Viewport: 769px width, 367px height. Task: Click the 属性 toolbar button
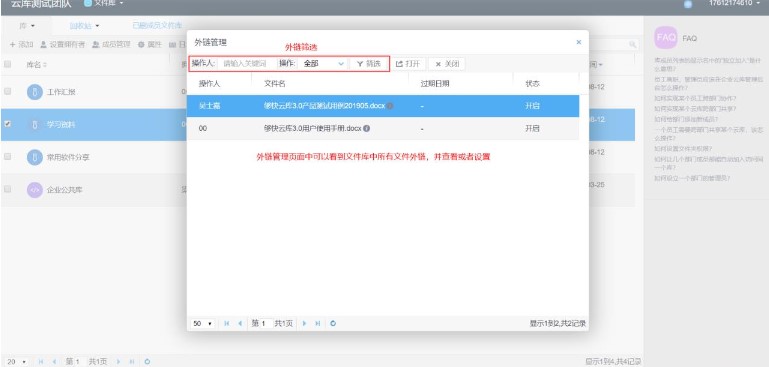150,45
